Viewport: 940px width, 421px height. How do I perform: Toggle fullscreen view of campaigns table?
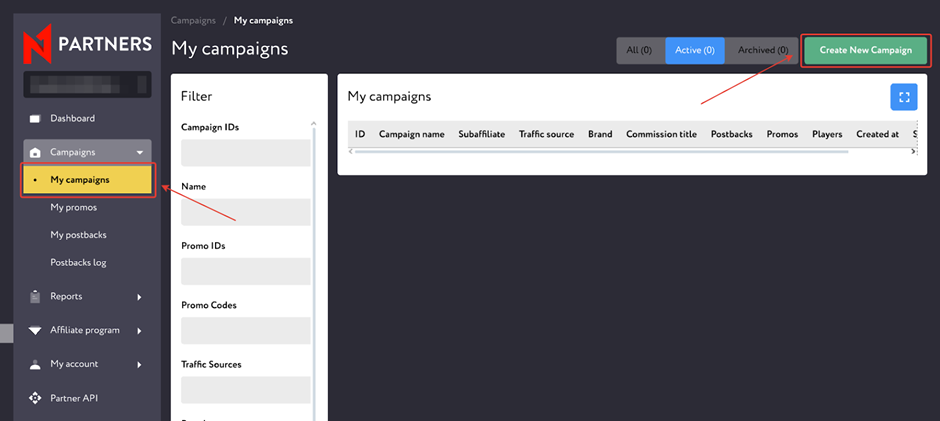(903, 97)
